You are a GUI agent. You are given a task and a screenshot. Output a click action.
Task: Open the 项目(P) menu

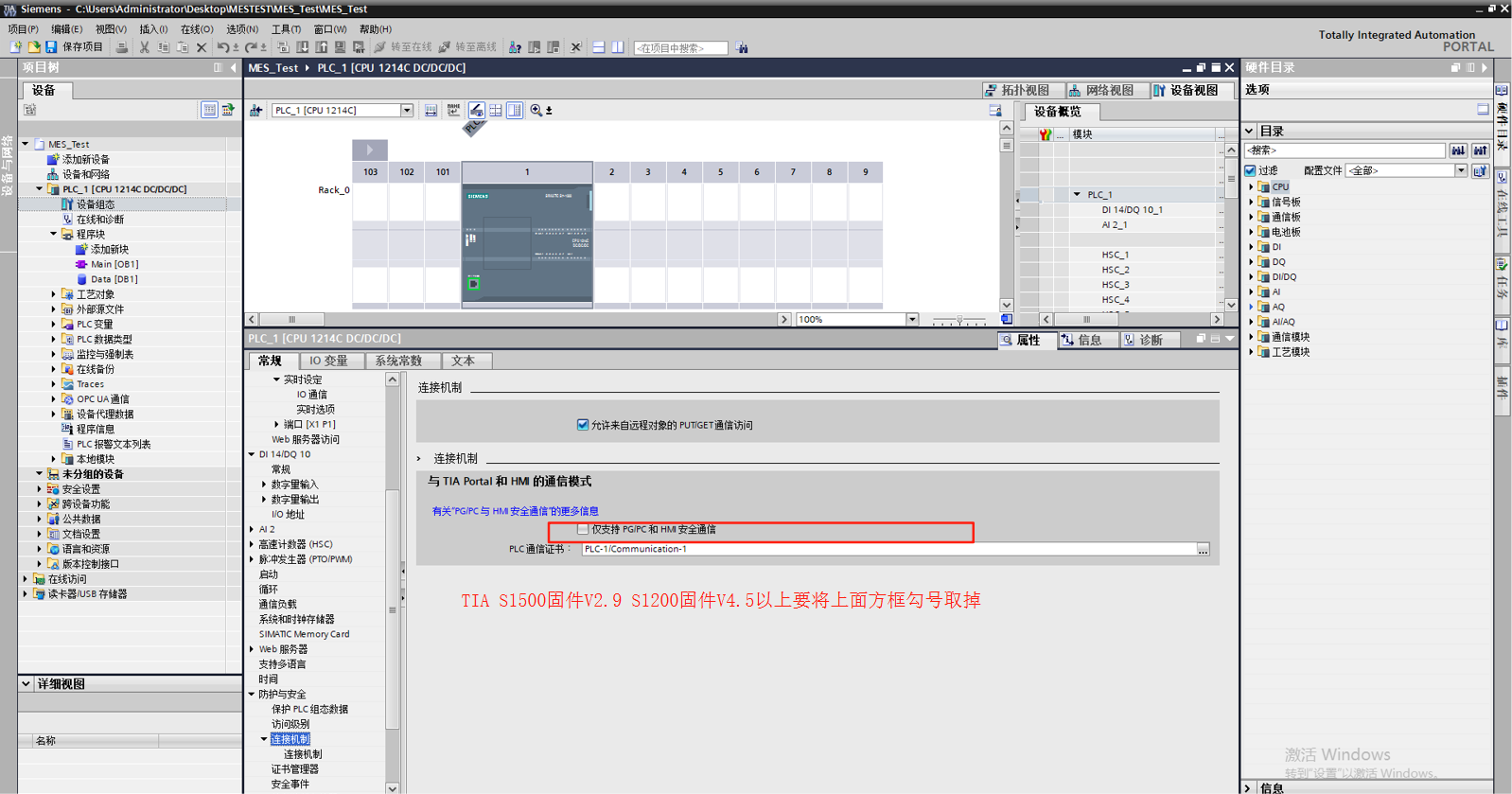pyautogui.click(x=24, y=29)
